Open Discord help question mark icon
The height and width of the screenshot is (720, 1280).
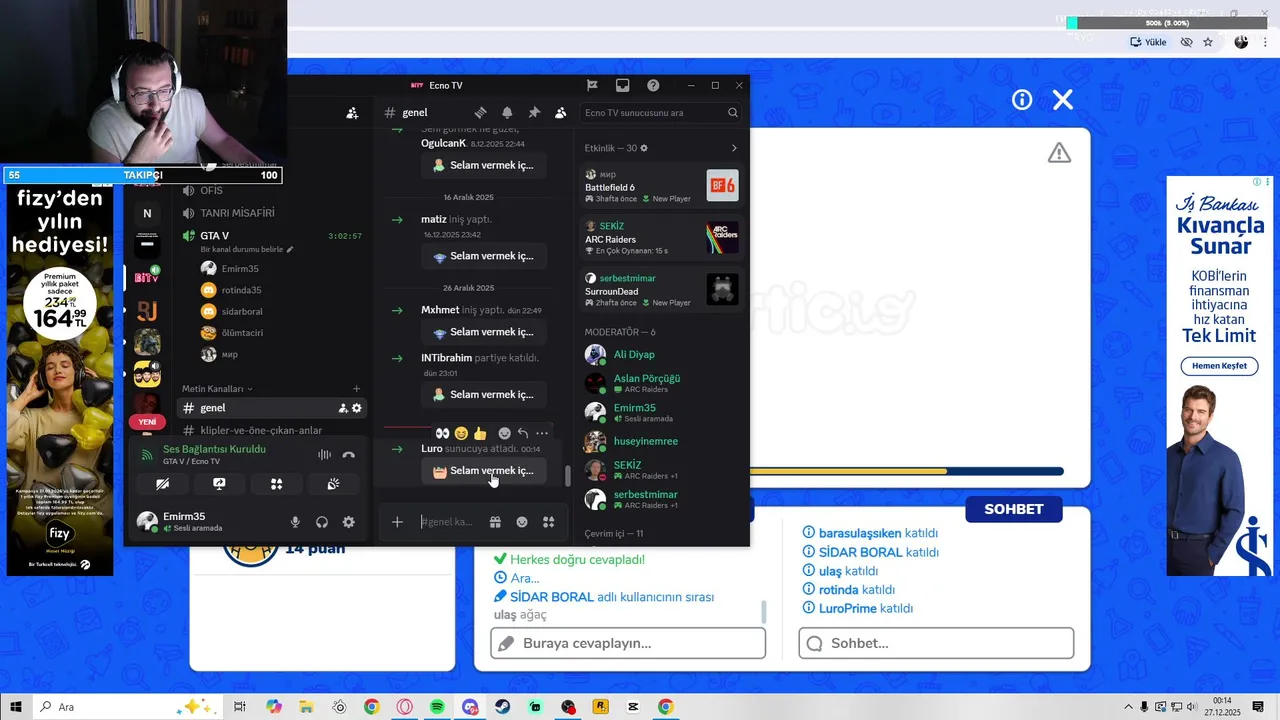tap(653, 86)
